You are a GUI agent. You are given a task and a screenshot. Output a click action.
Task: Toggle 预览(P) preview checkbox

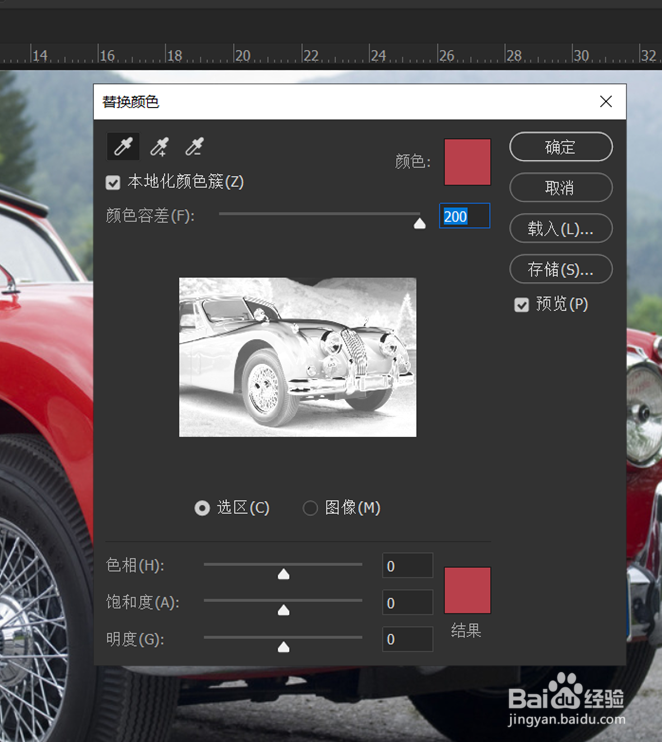[521, 305]
